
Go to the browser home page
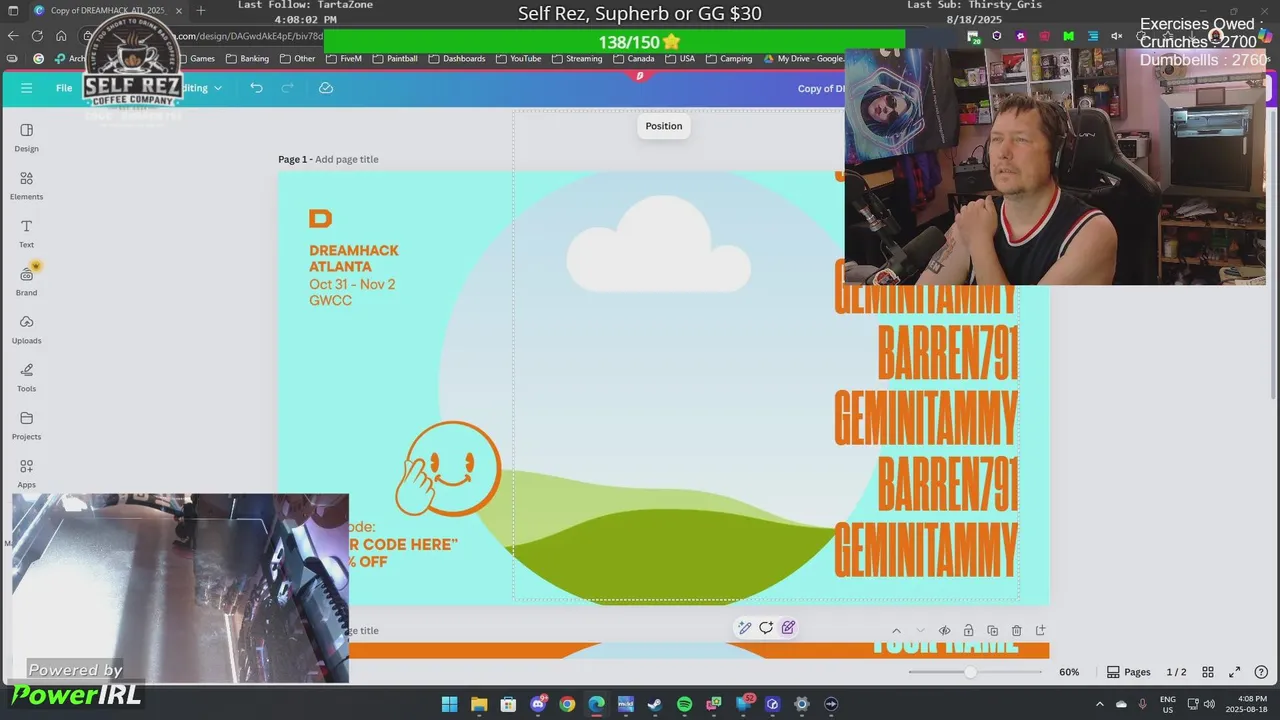click(61, 35)
